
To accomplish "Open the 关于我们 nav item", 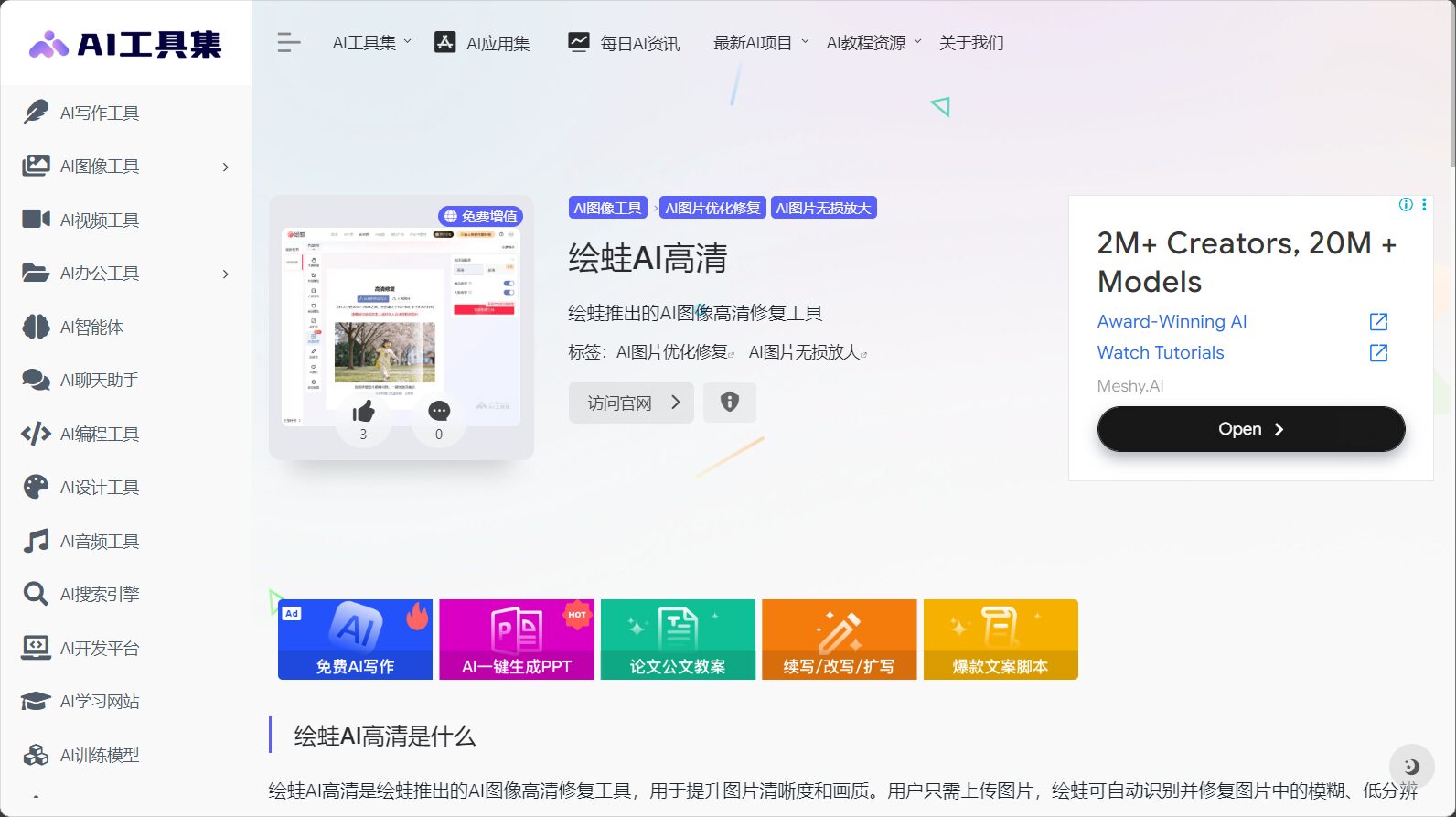I will (x=971, y=42).
